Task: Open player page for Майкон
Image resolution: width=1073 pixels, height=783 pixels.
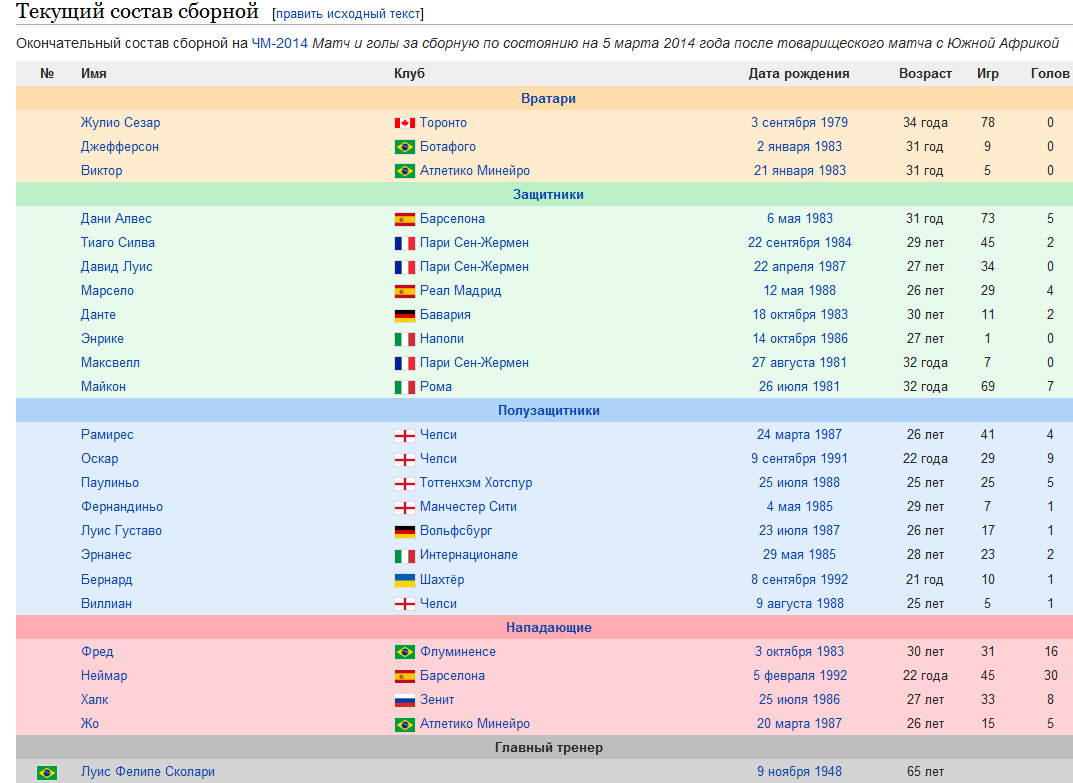Action: [x=103, y=386]
